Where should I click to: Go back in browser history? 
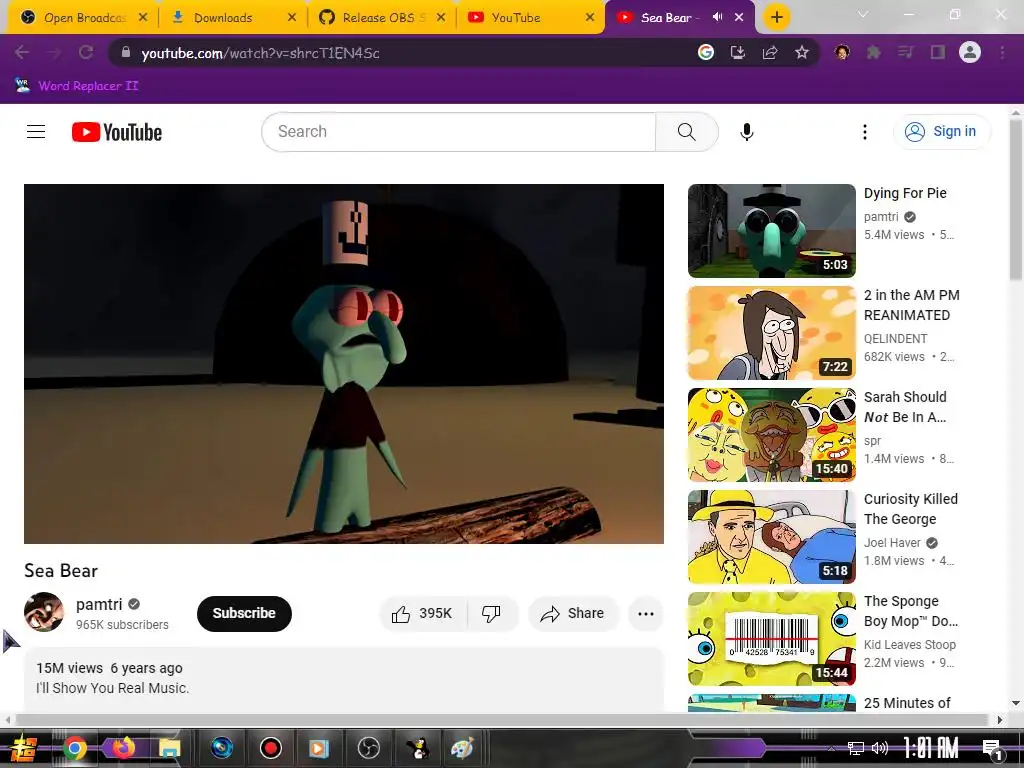click(22, 52)
